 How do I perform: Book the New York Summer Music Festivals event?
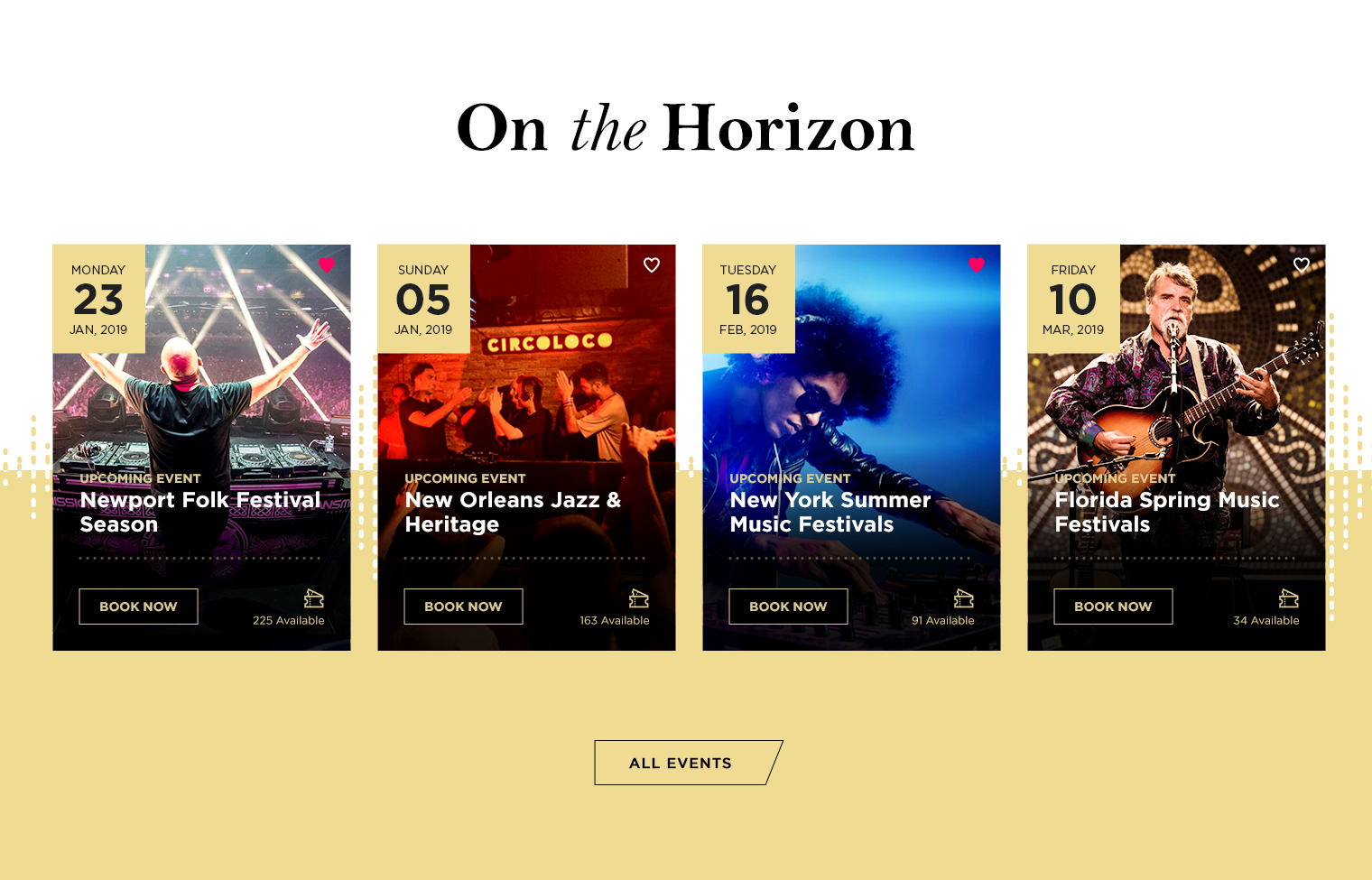click(x=788, y=607)
